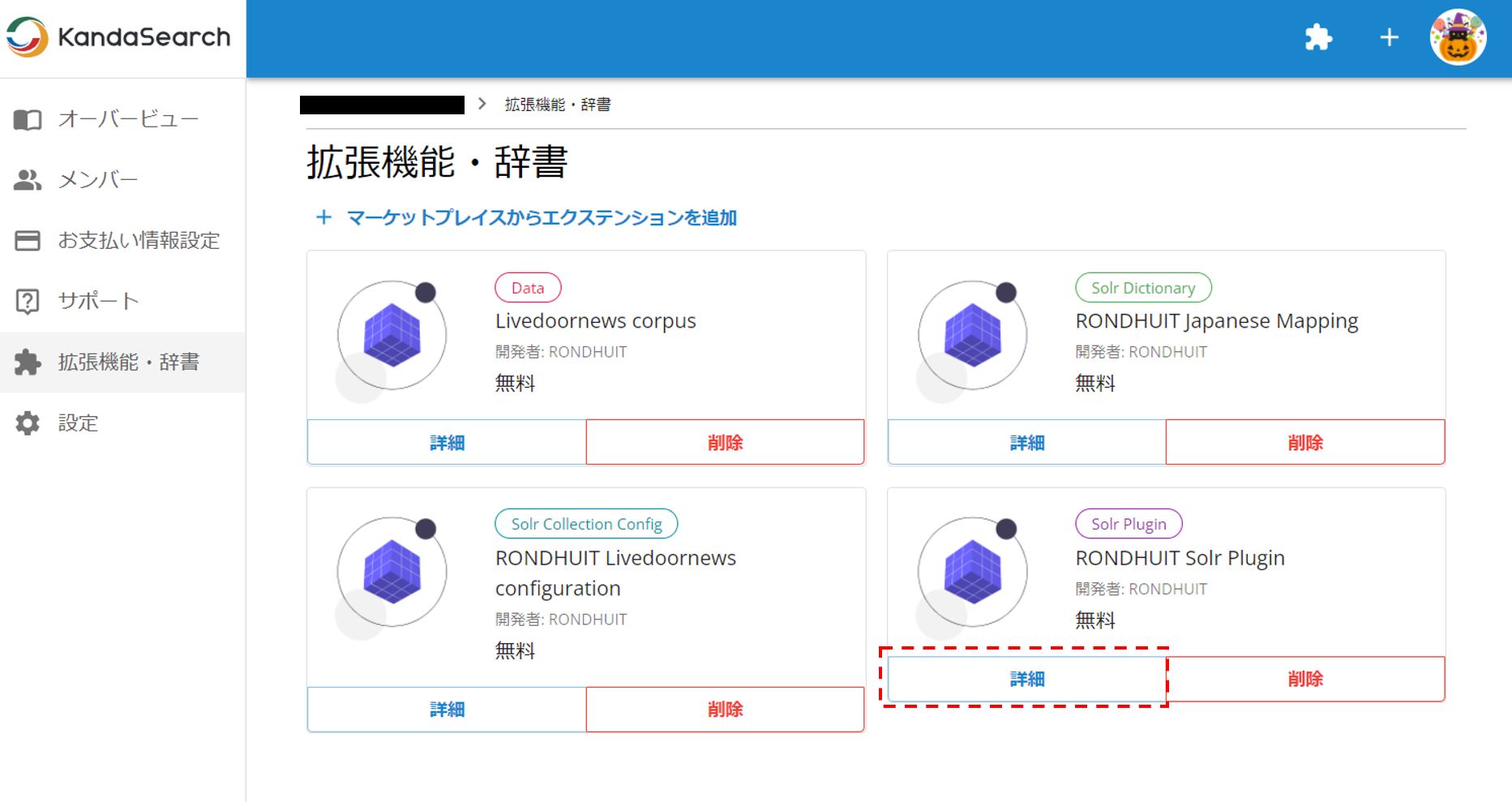Click マーケットプレイスからエクステンションを追加 link
Screen dimensions: 1512x802
point(542,217)
